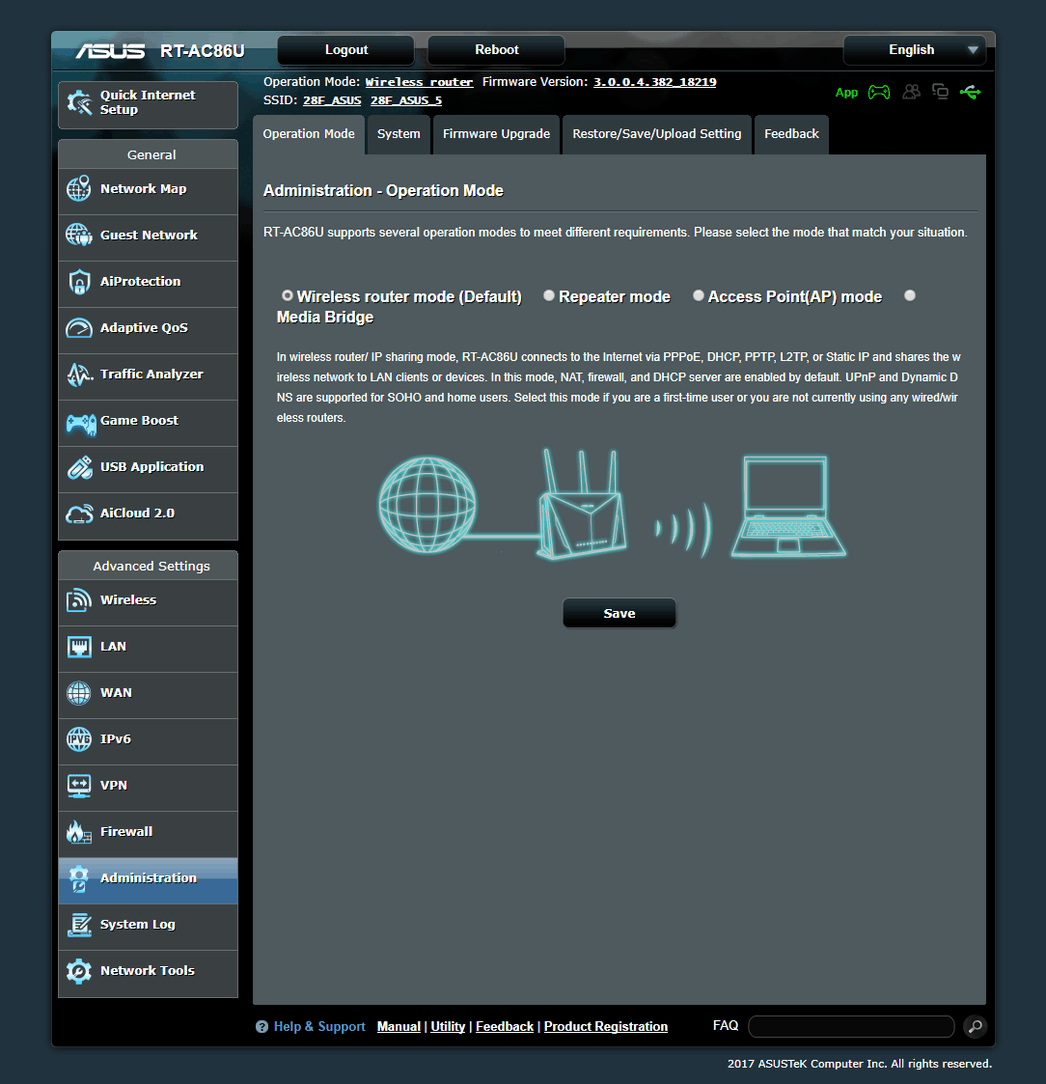The image size is (1046, 1084).
Task: Select Access Point(AP) mode radio button
Action: tap(698, 296)
